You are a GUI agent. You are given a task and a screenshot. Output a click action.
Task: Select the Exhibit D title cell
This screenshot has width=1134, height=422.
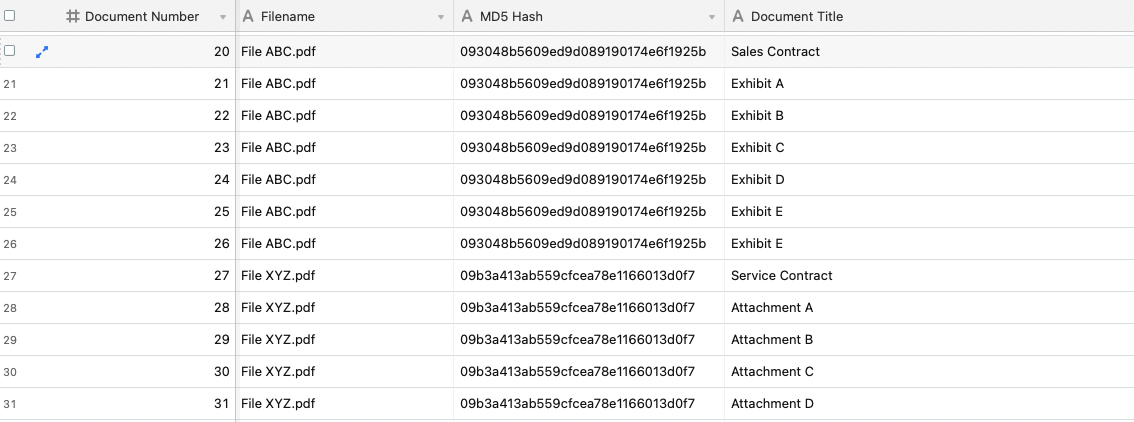pos(929,179)
